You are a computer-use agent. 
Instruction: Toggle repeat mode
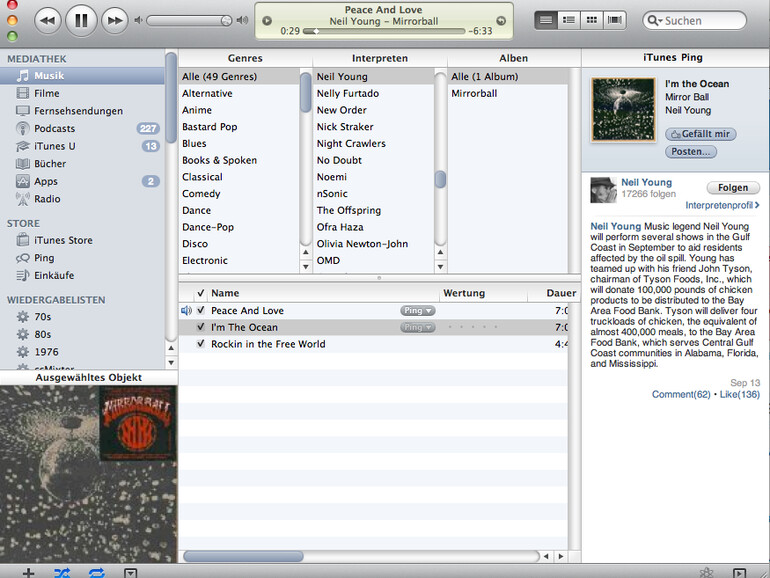97,573
